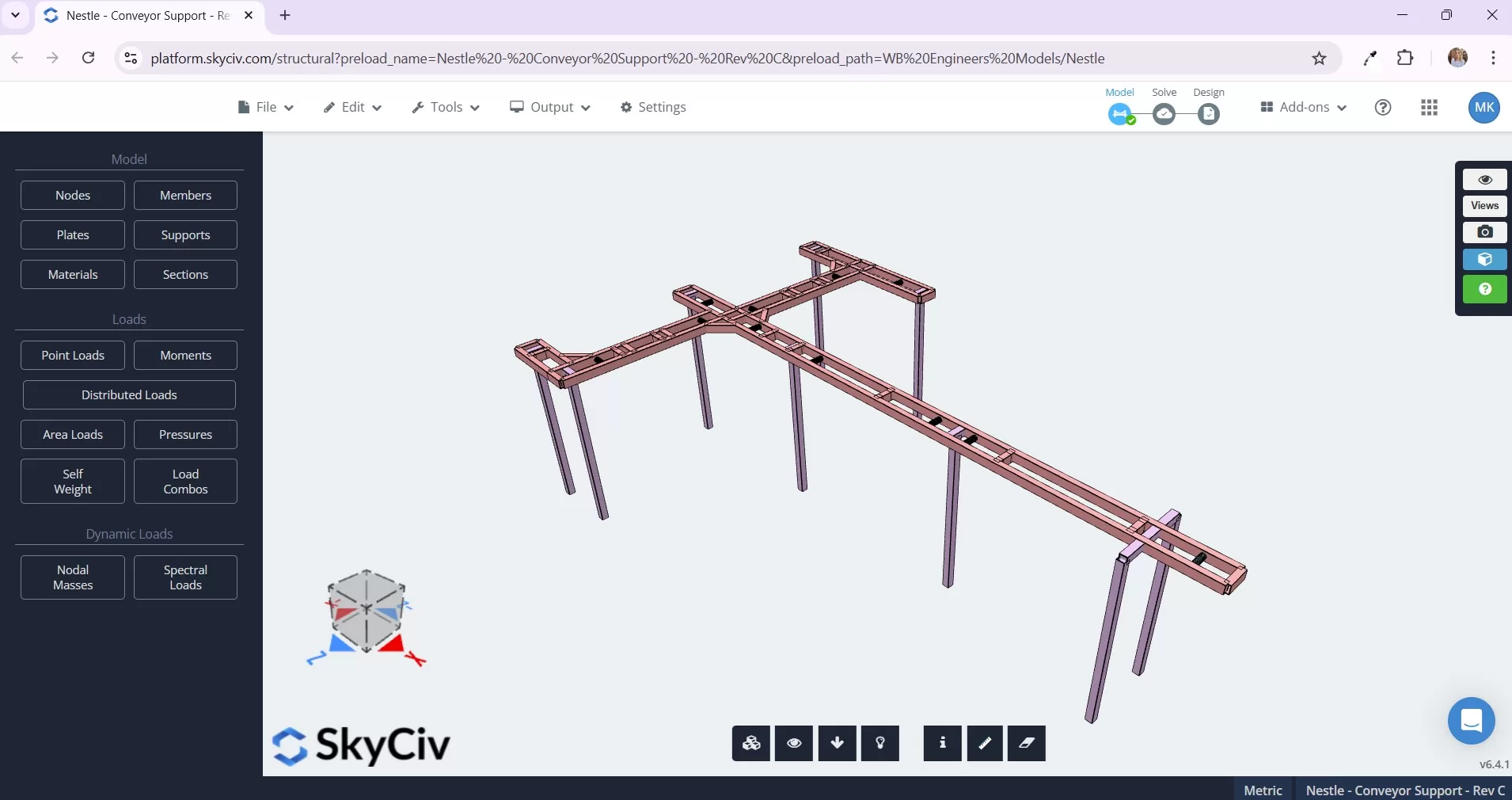Take a screenshot with the camera icon
Screen dimensions: 1512x800
click(1485, 232)
